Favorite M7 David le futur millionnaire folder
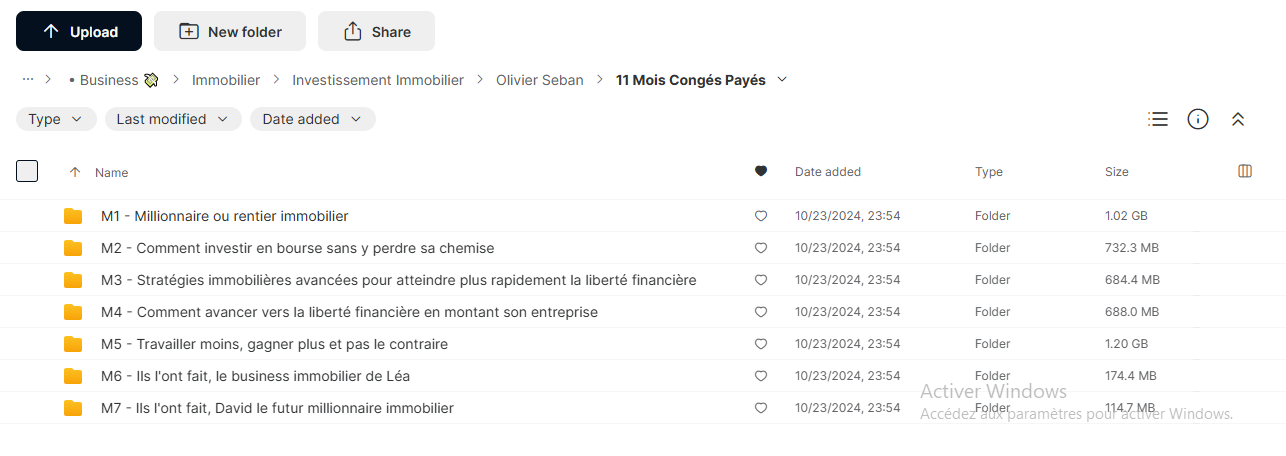The height and width of the screenshot is (456, 1286). tap(761, 408)
